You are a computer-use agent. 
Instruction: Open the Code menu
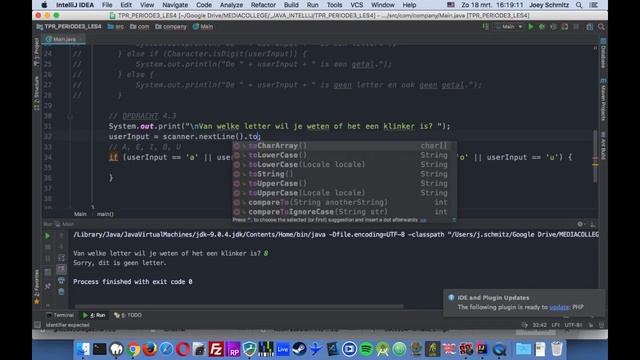204,5
